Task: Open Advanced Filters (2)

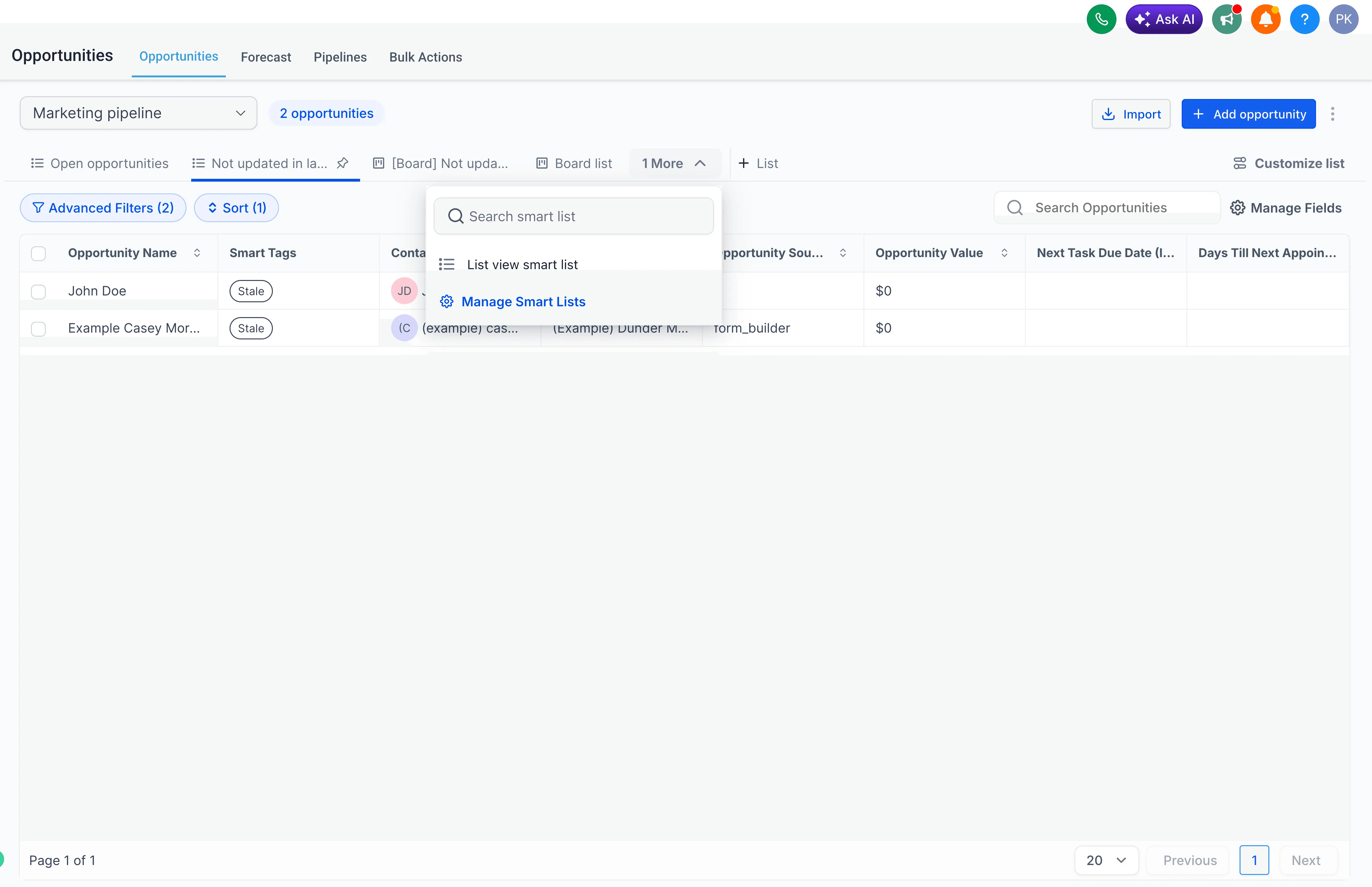Action: (103, 208)
